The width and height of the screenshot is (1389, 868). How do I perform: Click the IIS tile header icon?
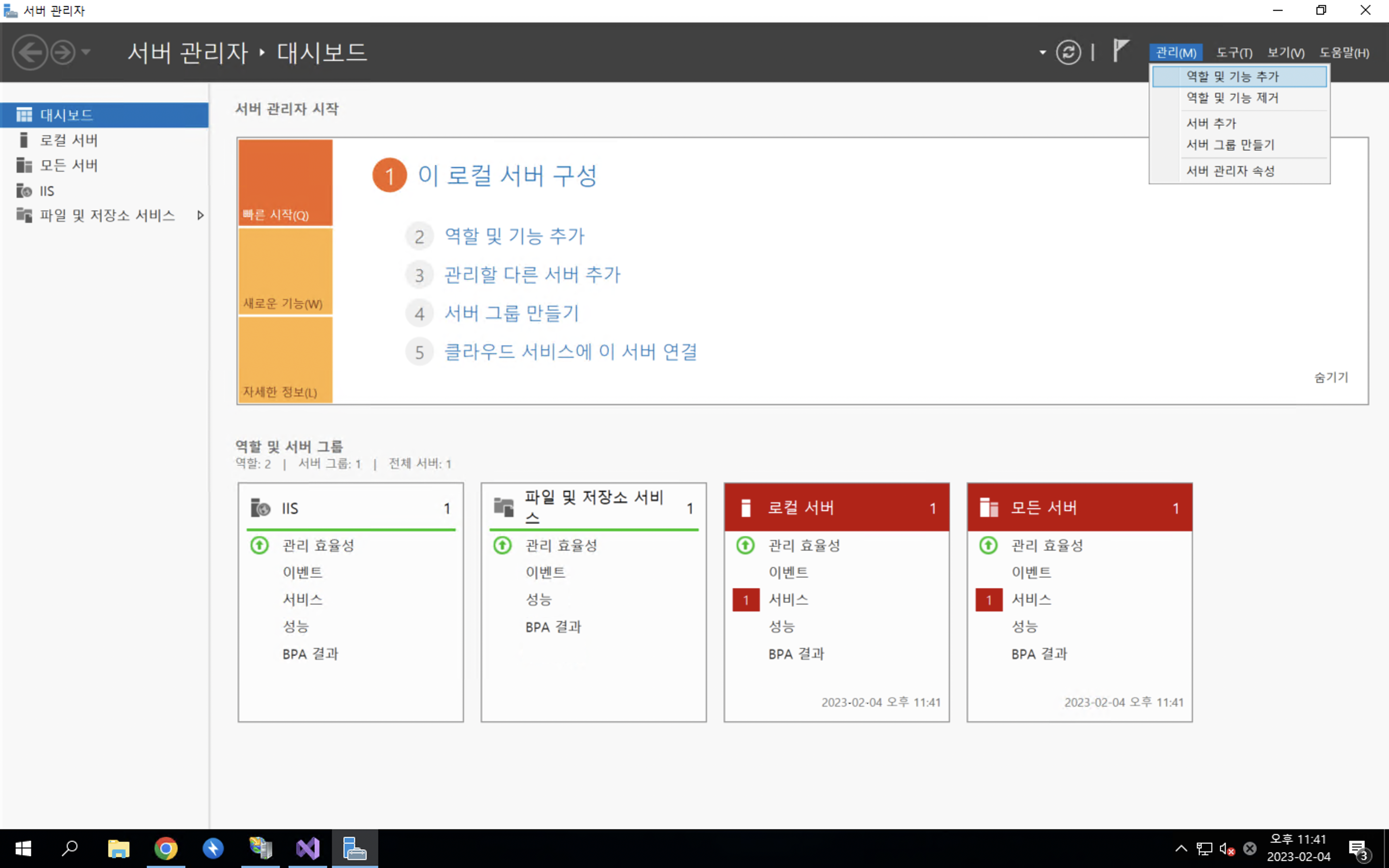click(x=260, y=508)
